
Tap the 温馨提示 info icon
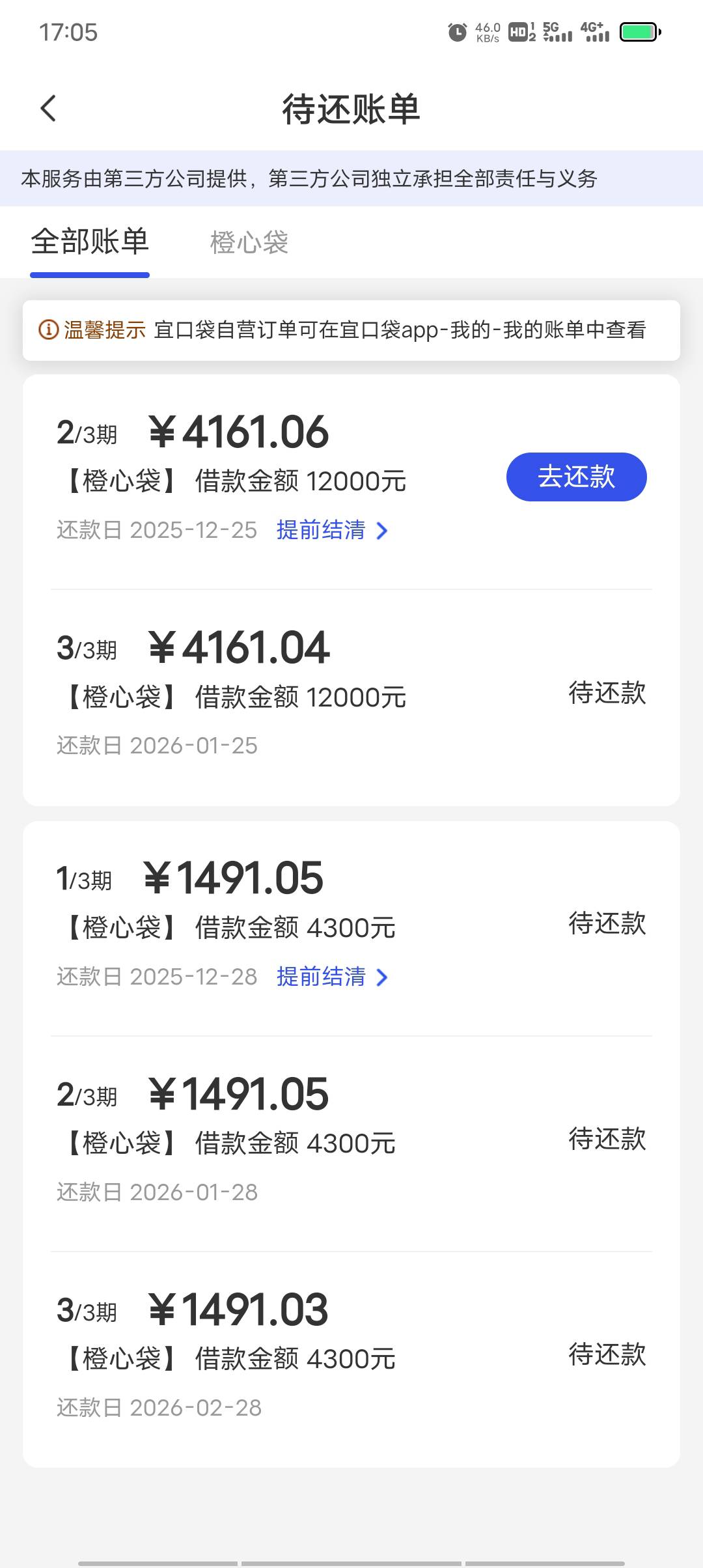point(49,330)
